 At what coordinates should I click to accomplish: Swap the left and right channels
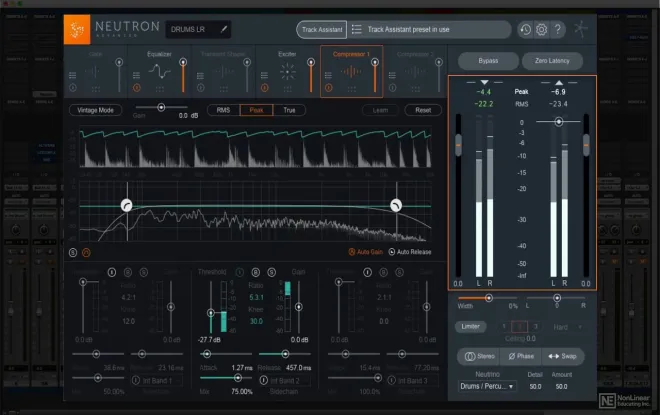tap(563, 356)
